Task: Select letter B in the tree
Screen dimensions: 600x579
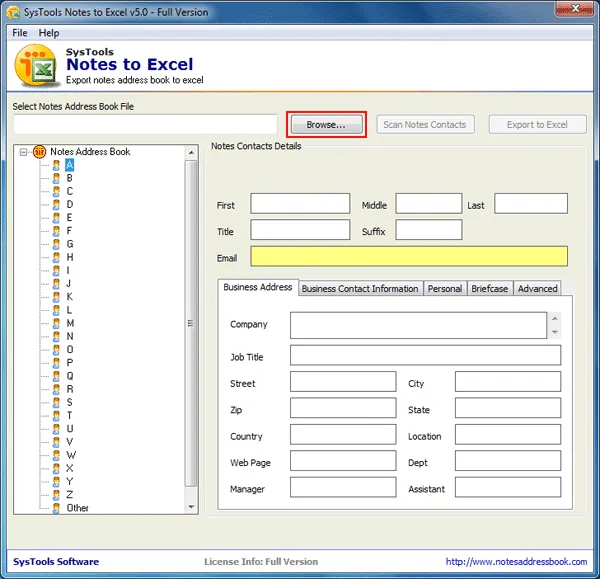Action: coord(70,178)
